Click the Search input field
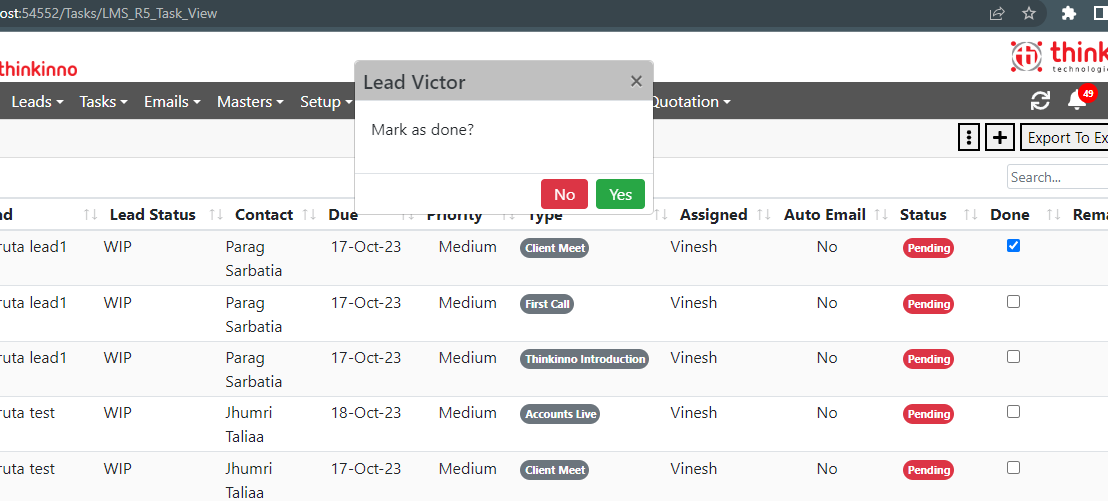Screen dimensions: 1108x501 (1058, 177)
